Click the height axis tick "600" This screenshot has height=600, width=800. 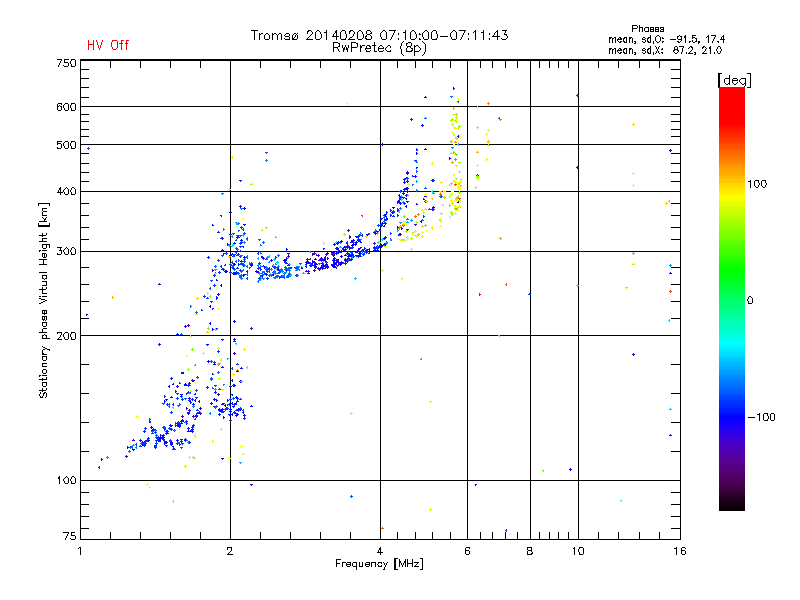click(x=66, y=107)
